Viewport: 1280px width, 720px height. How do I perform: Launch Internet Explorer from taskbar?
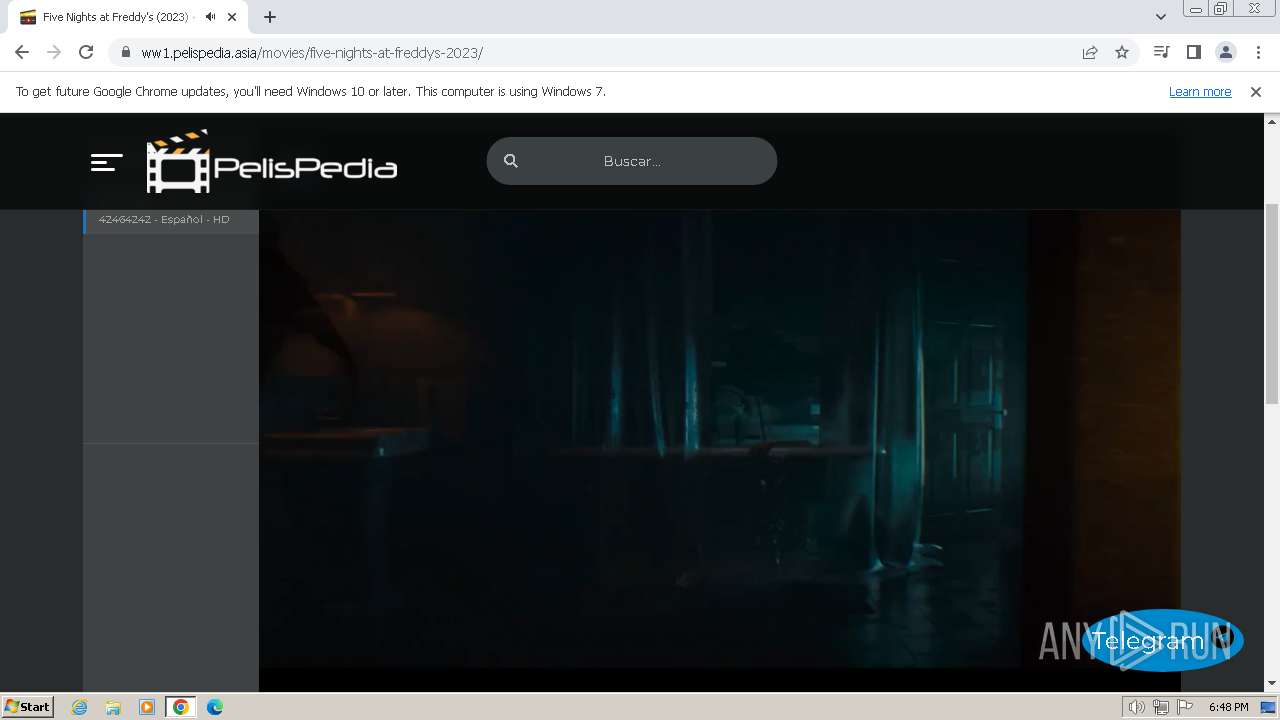point(80,707)
